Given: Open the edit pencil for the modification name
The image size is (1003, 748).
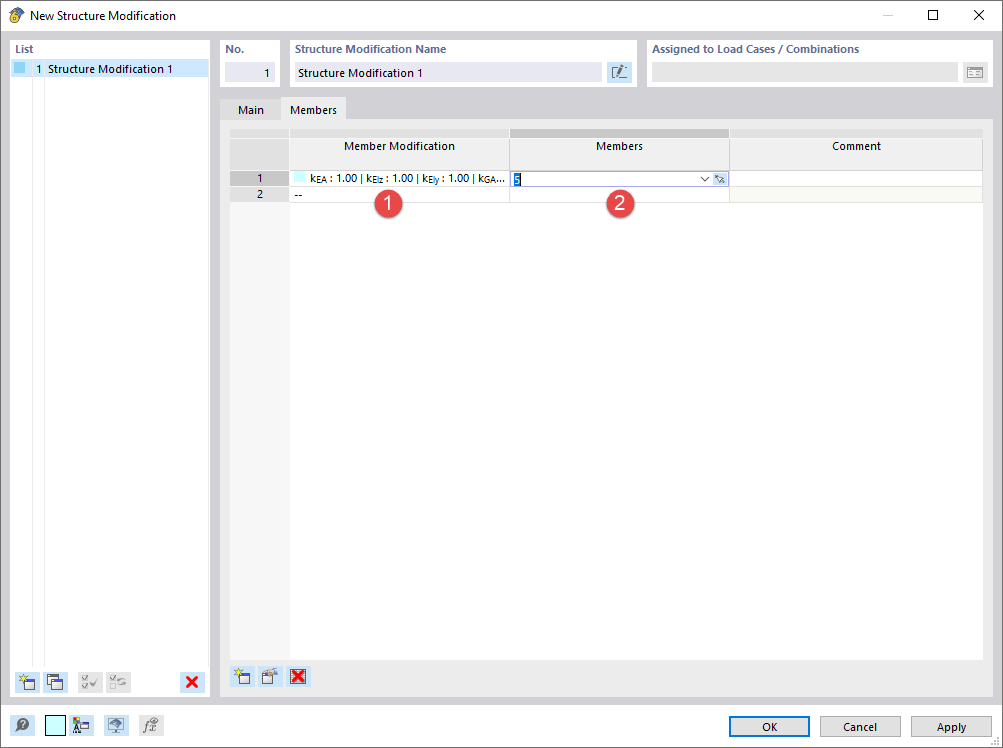Looking at the screenshot, I should pyautogui.click(x=619, y=71).
